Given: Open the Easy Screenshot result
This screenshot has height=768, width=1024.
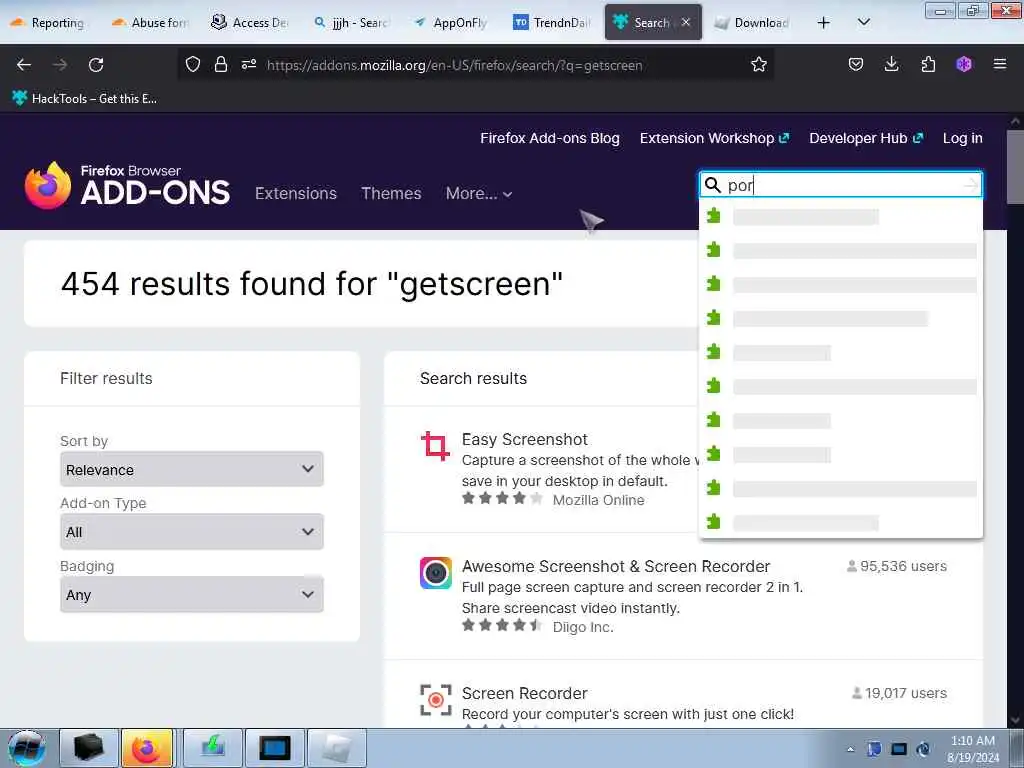Looking at the screenshot, I should click(x=524, y=439).
